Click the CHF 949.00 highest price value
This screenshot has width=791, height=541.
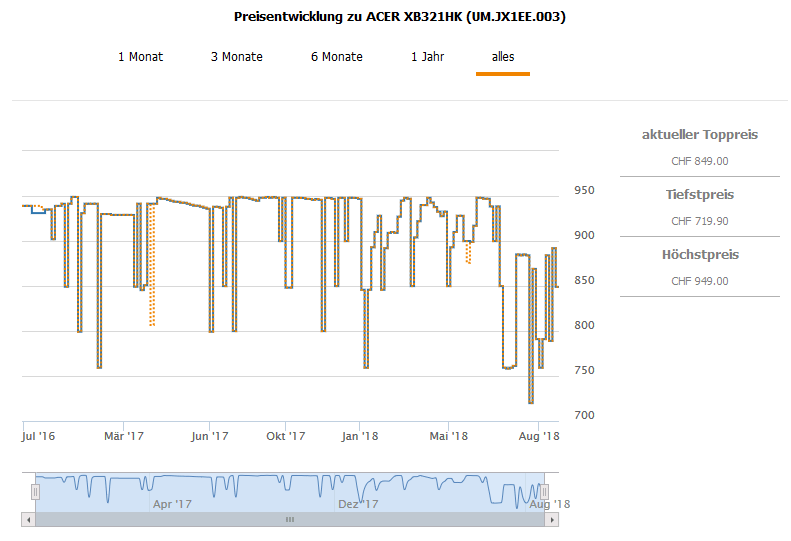pos(699,281)
